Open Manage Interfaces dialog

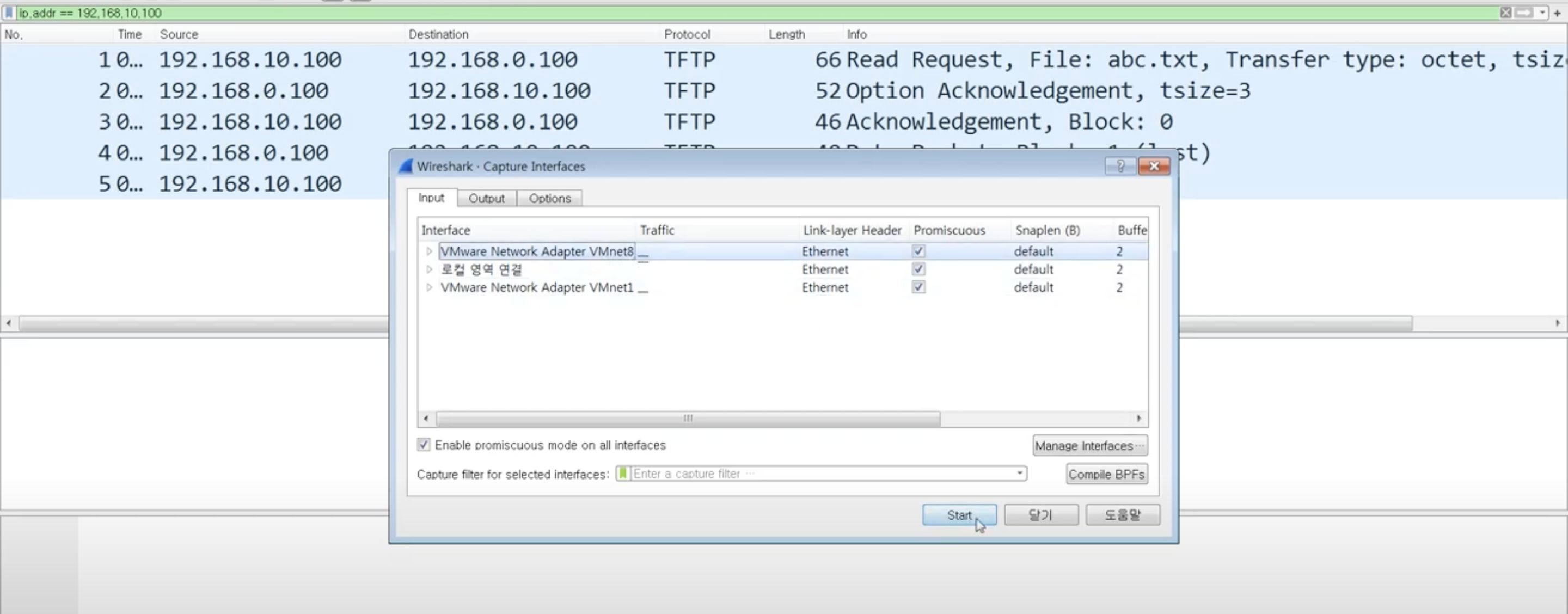(1089, 445)
